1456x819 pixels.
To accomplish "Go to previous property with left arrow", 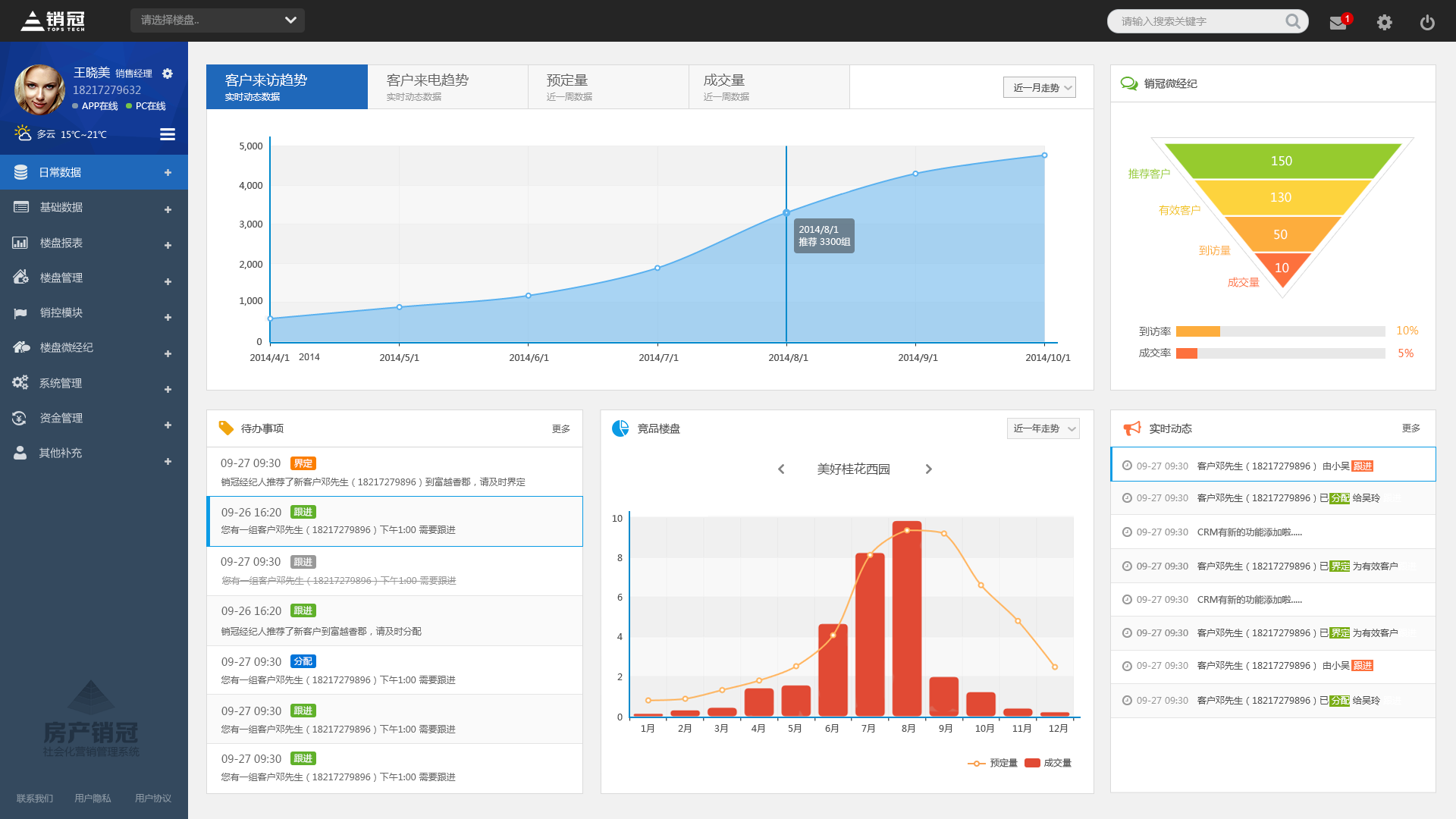I will click(781, 469).
